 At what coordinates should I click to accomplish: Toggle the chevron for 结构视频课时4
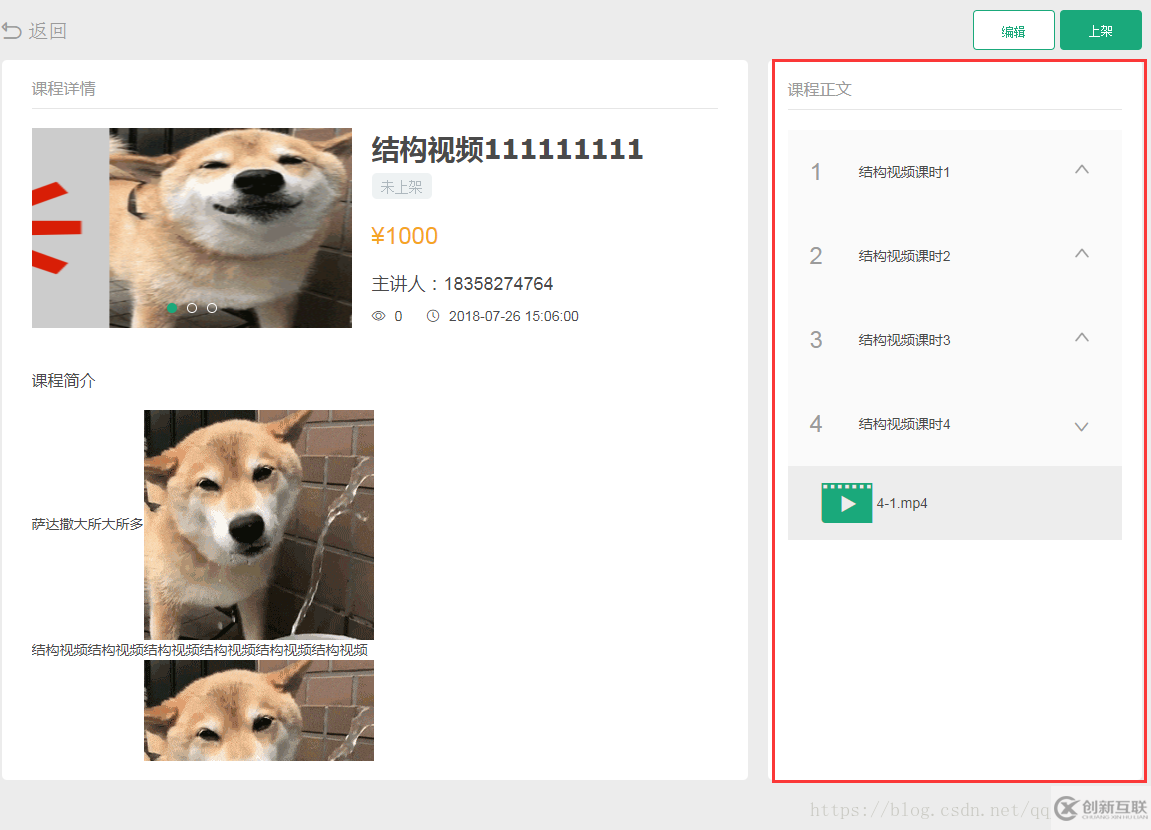pos(1081,426)
